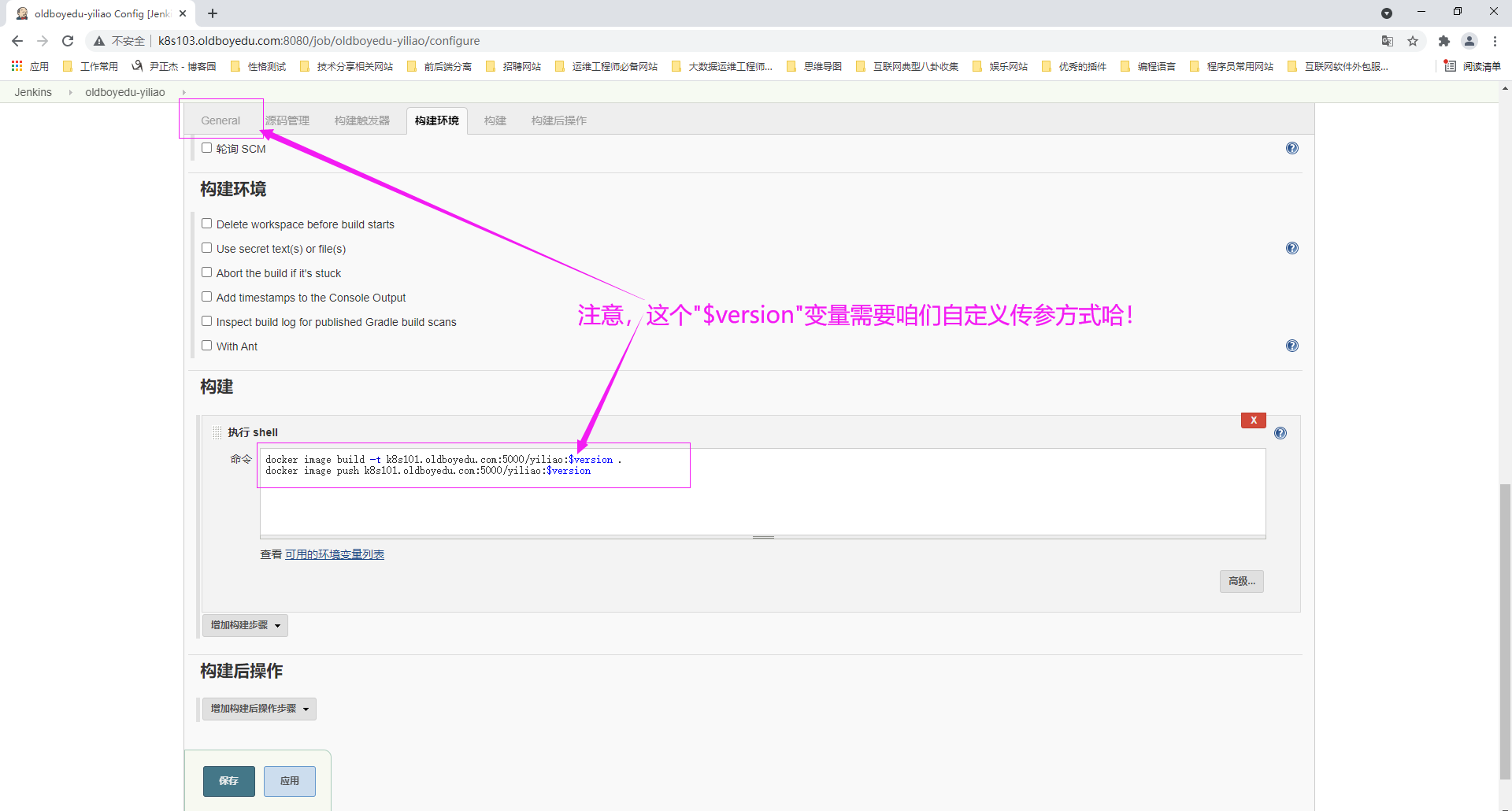1512x811 pixels.
Task: Bookmark this page with star icon
Action: point(1413,41)
